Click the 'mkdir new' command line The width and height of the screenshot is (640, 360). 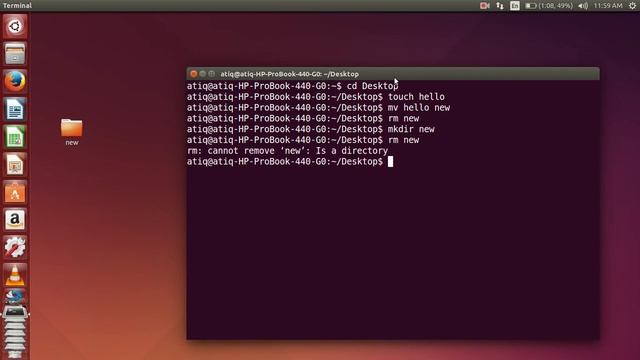click(311, 129)
